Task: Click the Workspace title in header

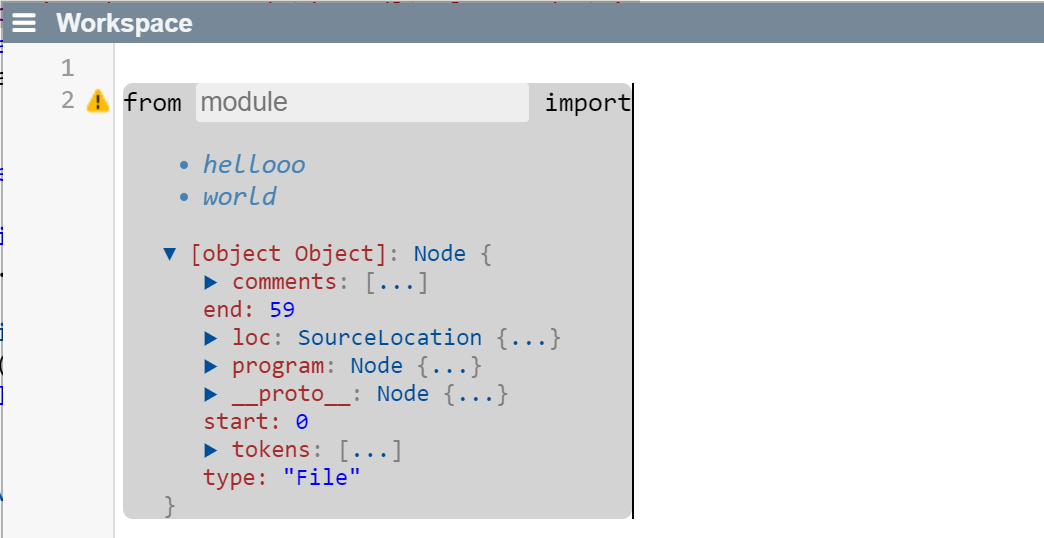Action: (124, 23)
